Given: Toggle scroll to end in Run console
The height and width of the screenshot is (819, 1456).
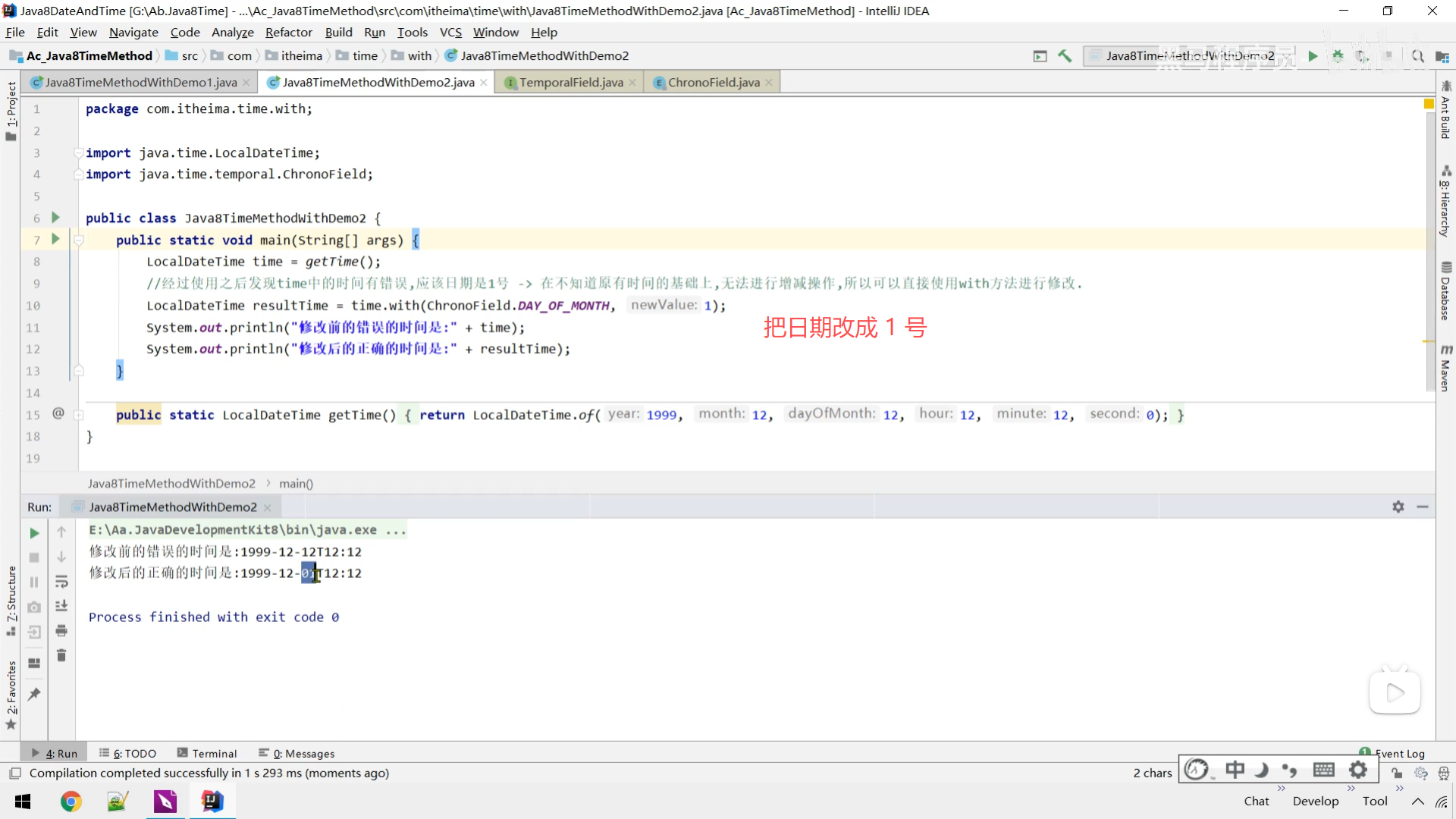Looking at the screenshot, I should (61, 606).
